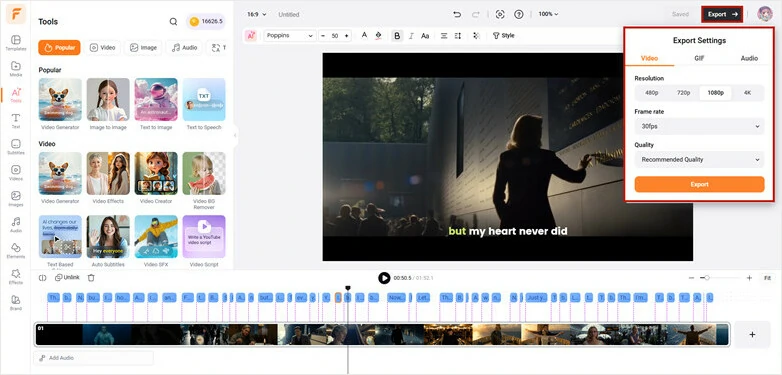This screenshot has width=782, height=375.
Task: Select 480p resolution
Action: click(651, 93)
